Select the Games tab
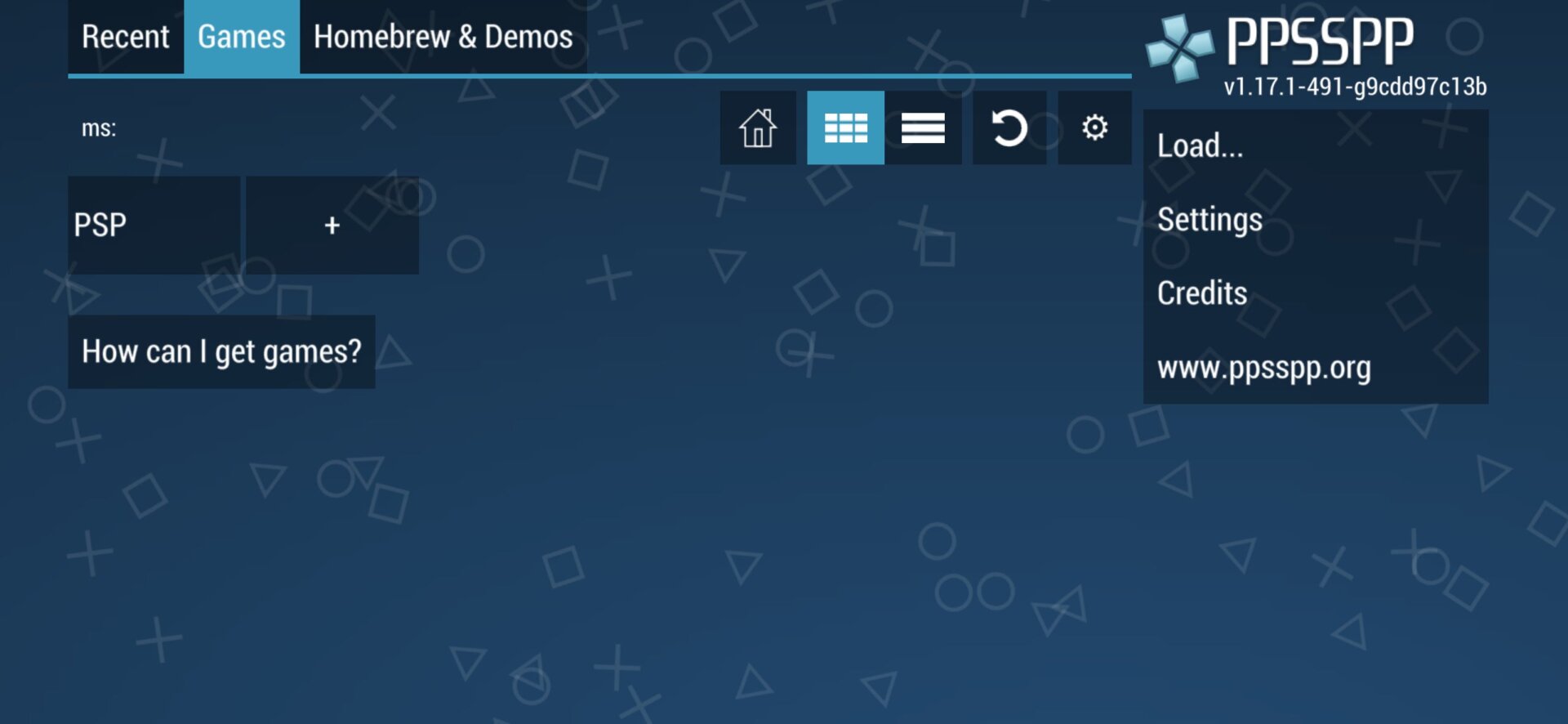Viewport: 1568px width, 724px height. [242, 38]
